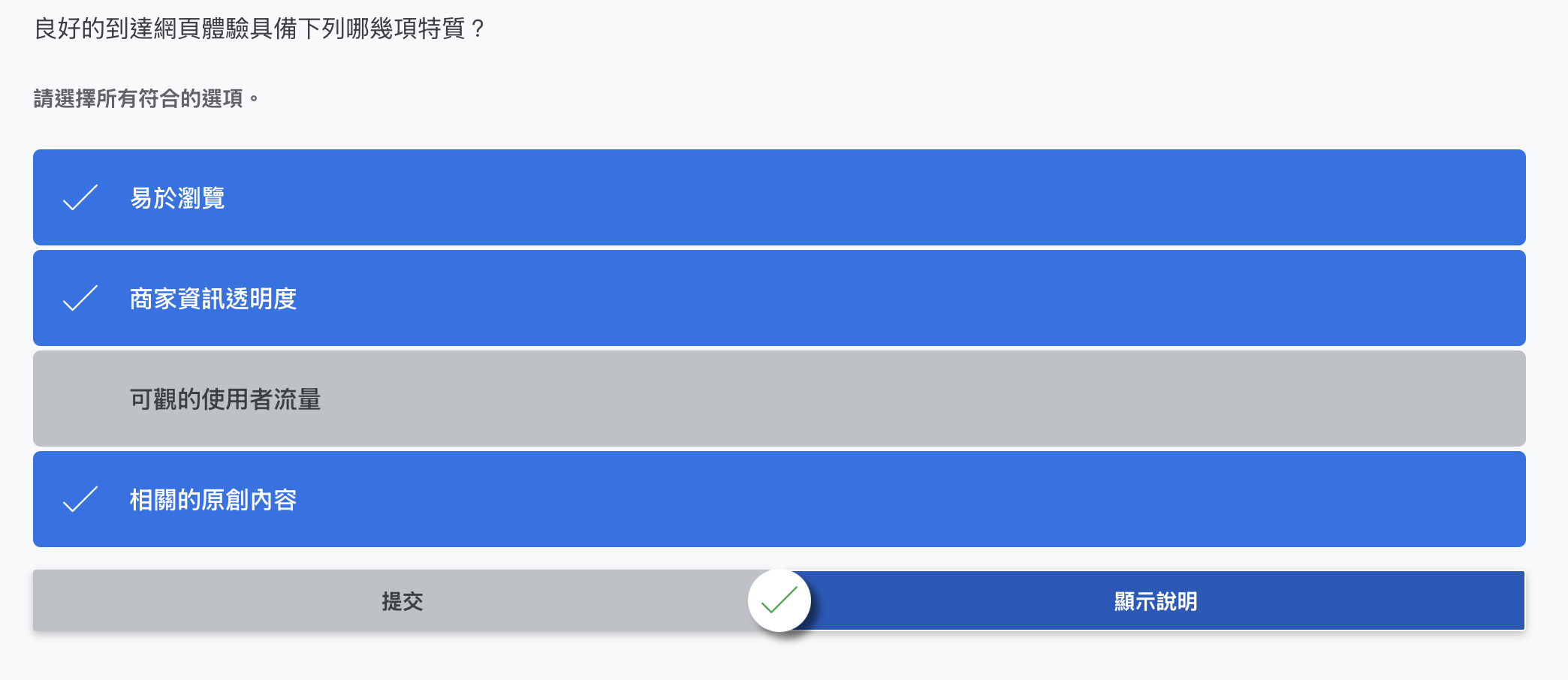Click the 可觀的使用者流量 label text

(x=225, y=399)
